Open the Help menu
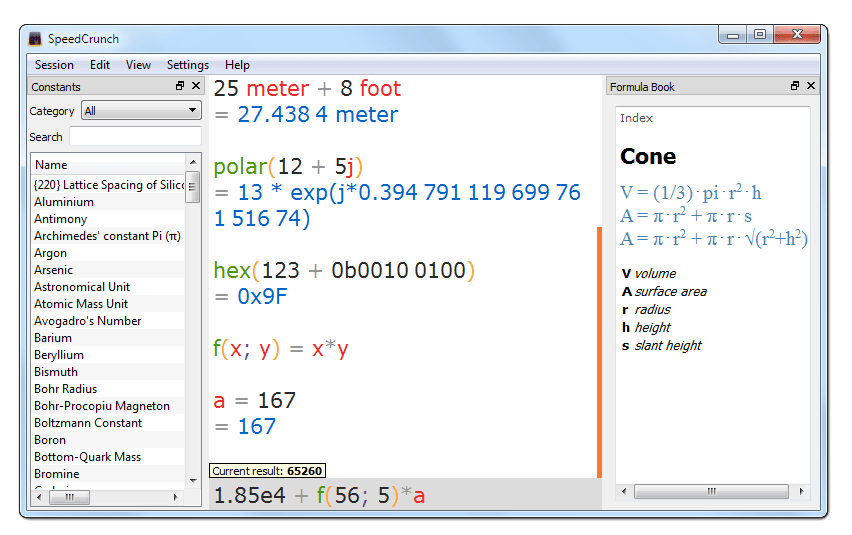Image resolution: width=852 pixels, height=535 pixels. click(x=237, y=65)
